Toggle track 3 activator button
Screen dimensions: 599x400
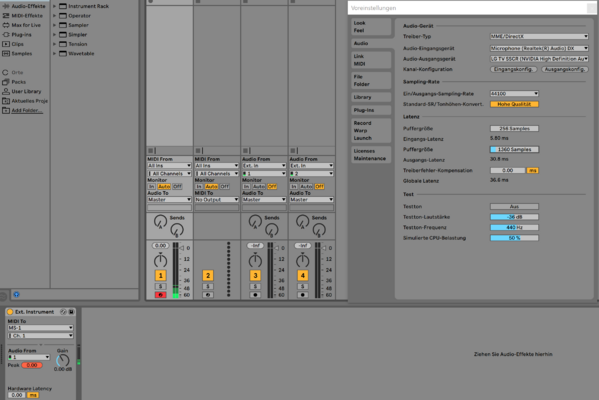coord(255,275)
